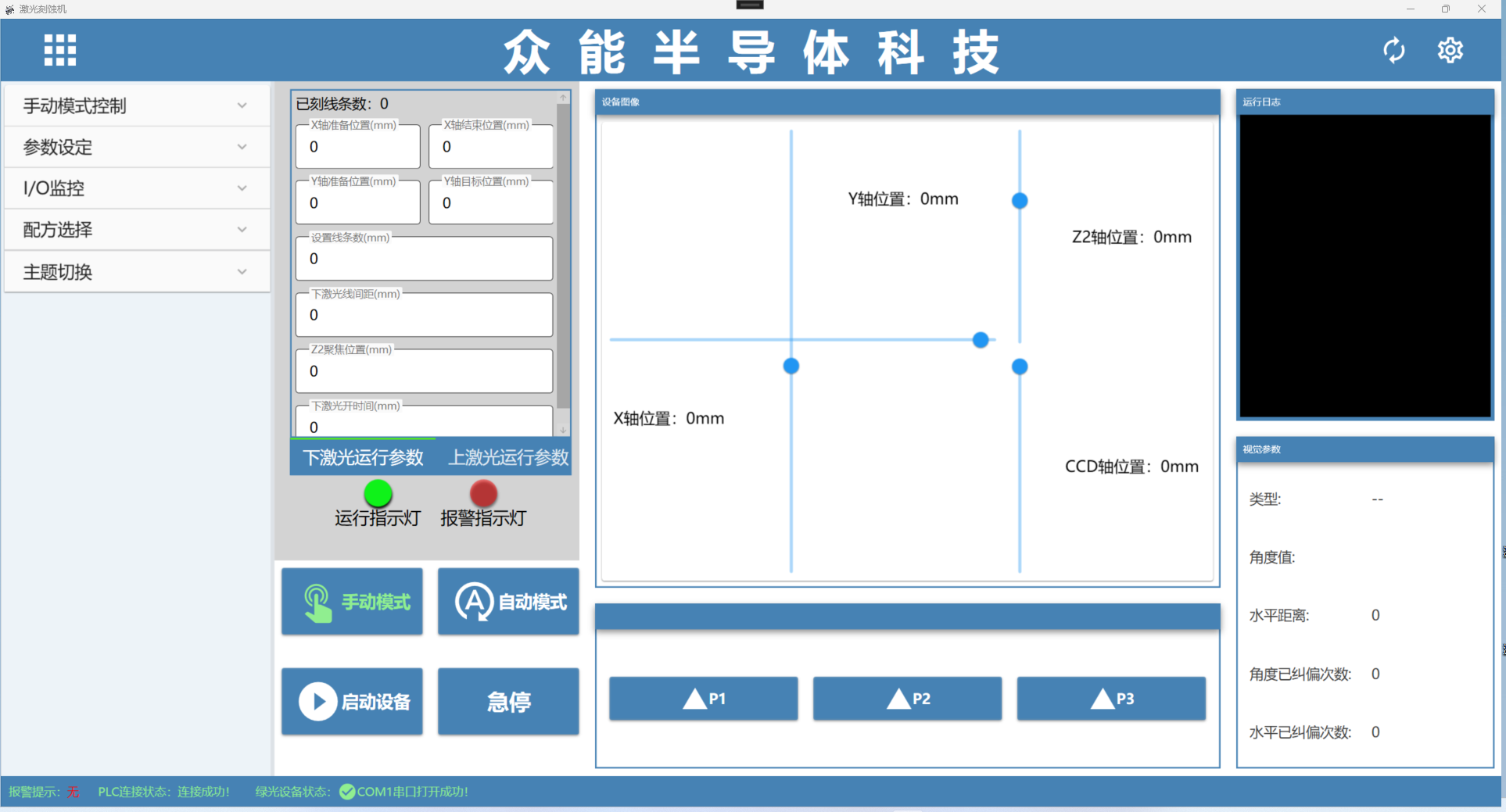Click the horizontal axis blue marker dot

[x=981, y=340]
